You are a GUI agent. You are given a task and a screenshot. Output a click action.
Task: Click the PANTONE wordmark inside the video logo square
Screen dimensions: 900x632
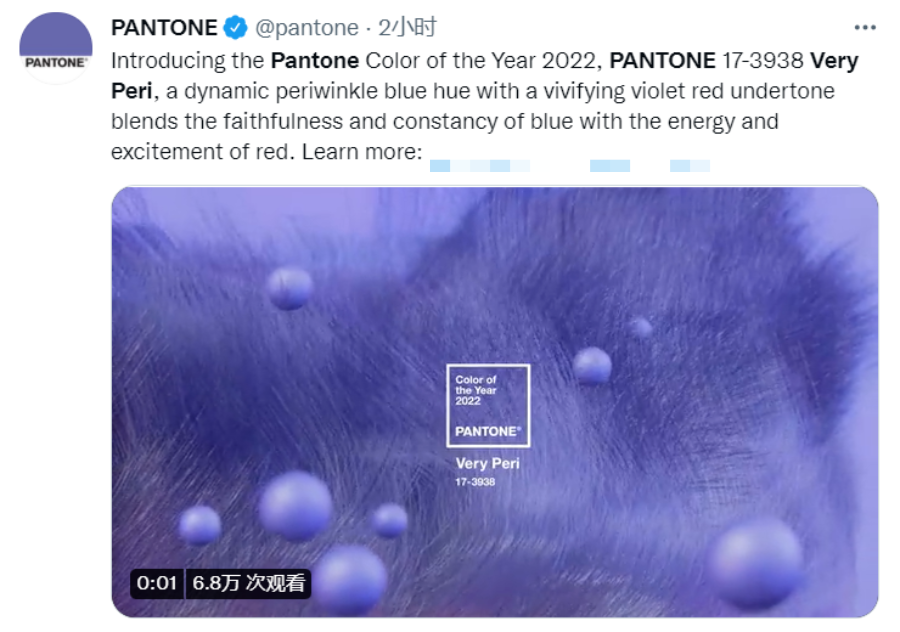(488, 431)
